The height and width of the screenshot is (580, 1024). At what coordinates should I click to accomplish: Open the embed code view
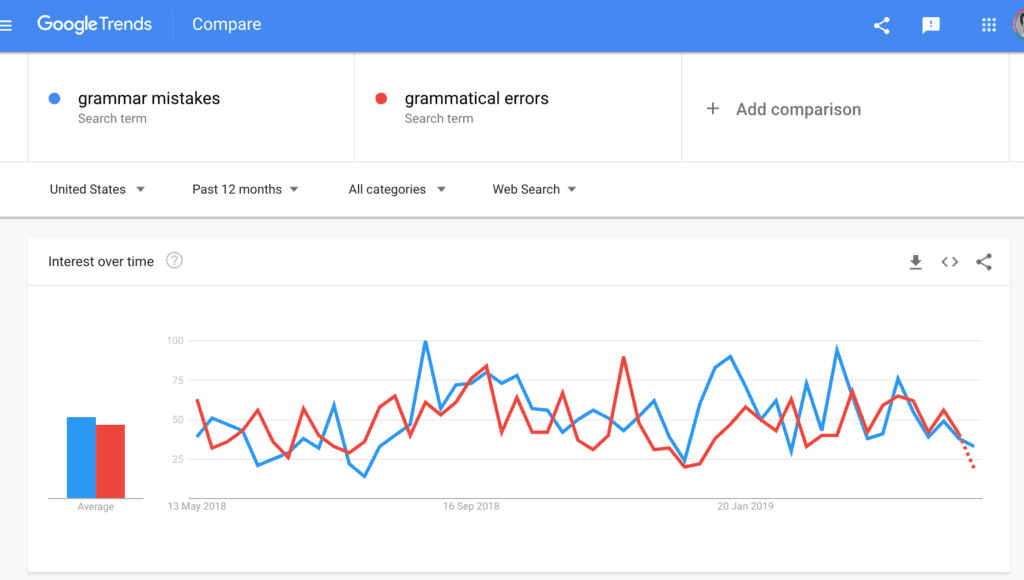[949, 261]
